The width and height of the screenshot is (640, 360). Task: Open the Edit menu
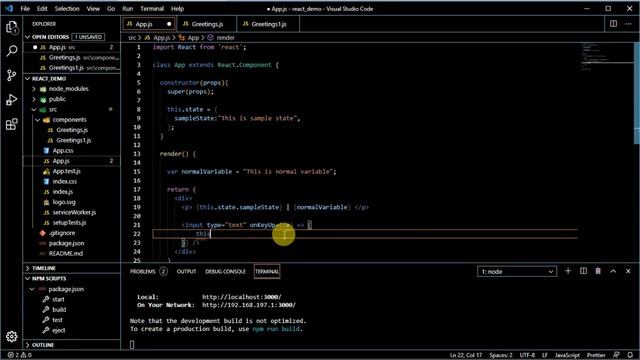pyautogui.click(x=42, y=9)
